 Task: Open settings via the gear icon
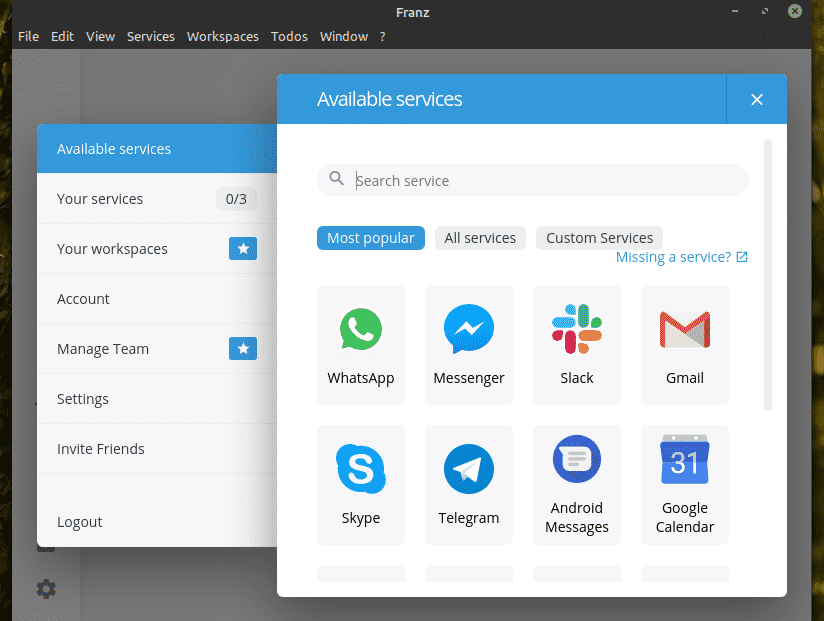46,589
